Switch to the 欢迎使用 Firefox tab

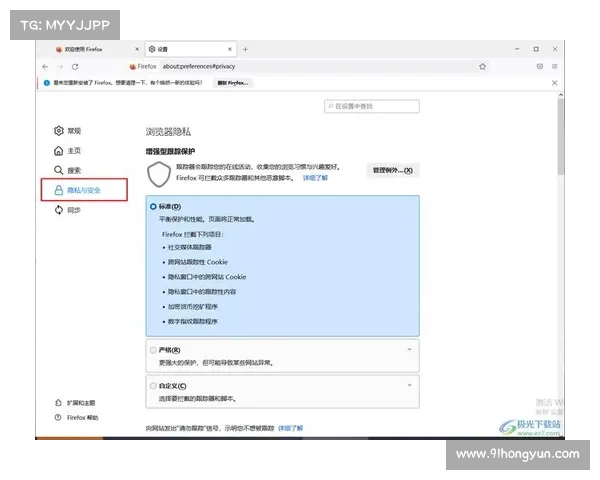point(92,48)
